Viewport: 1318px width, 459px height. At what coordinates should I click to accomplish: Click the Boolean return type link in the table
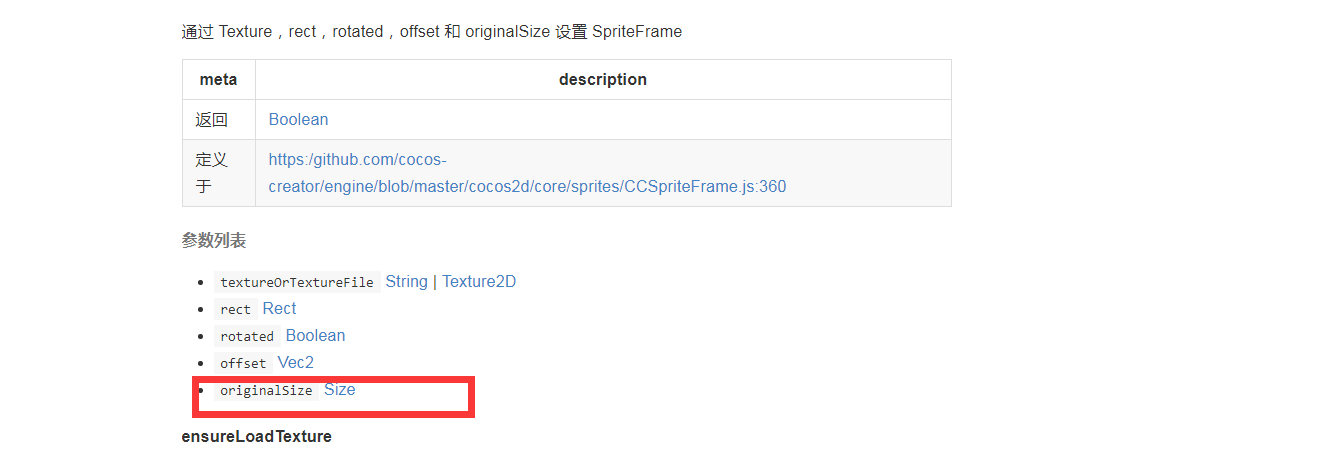coord(298,120)
